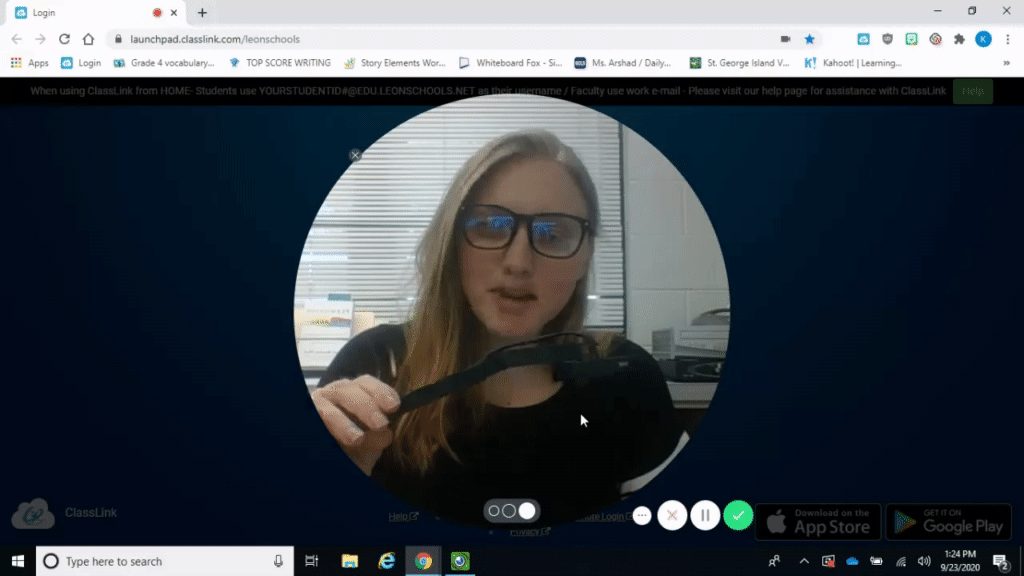
Task: Click the Help link in the footer
Action: tap(403, 517)
